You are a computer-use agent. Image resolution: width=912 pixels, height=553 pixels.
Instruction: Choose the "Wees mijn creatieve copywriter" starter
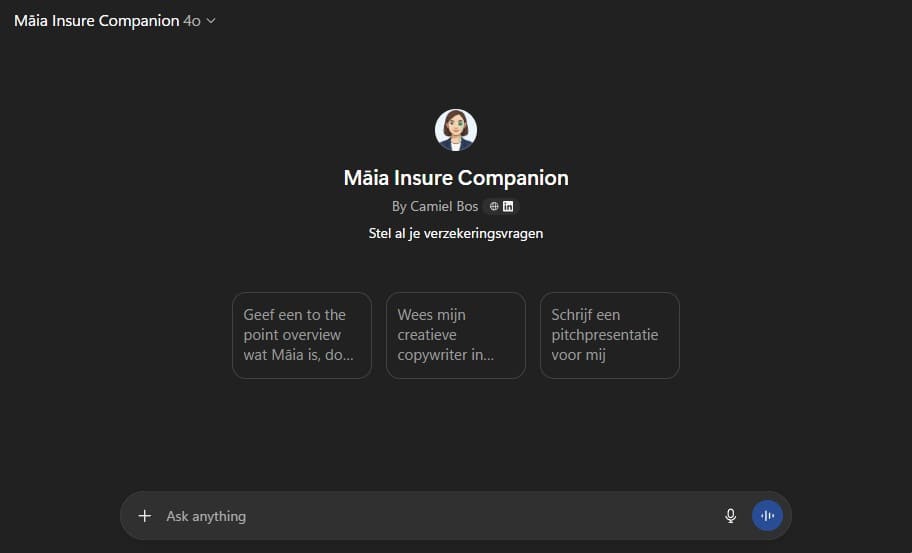(x=455, y=335)
